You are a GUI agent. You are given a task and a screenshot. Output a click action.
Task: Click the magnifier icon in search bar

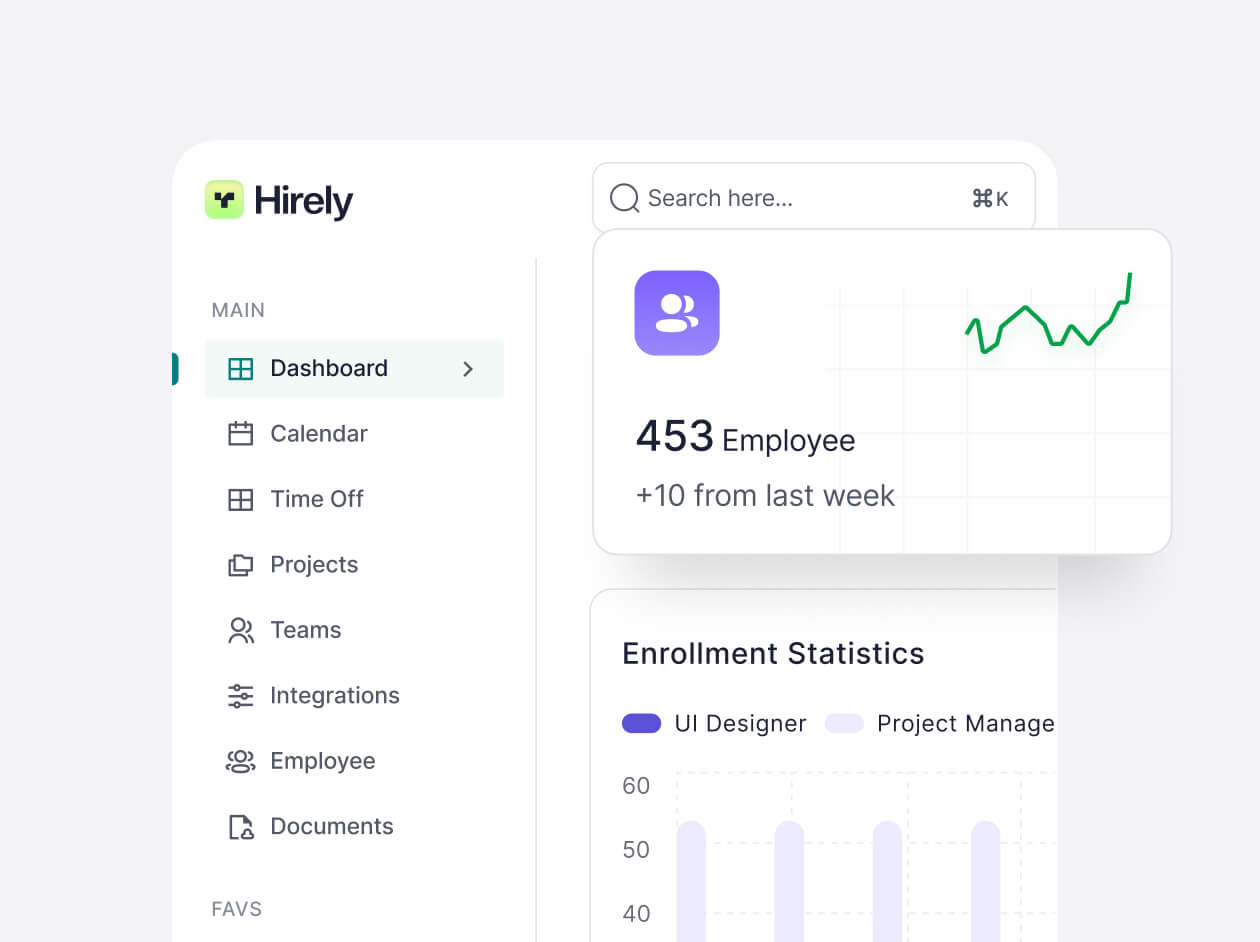click(624, 198)
